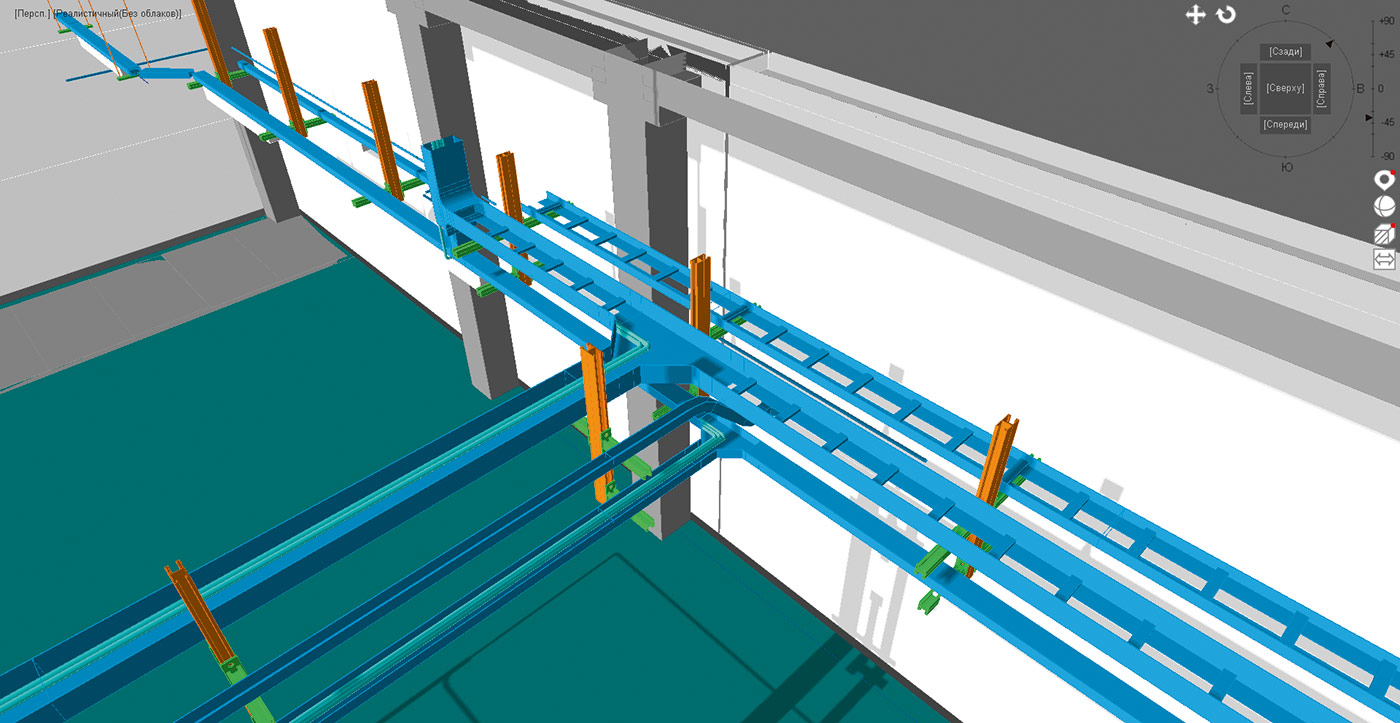Image resolution: width=1400 pixels, height=723 pixels.
Task: Click the rotate view circular arrow icon
Action: coord(1226,15)
